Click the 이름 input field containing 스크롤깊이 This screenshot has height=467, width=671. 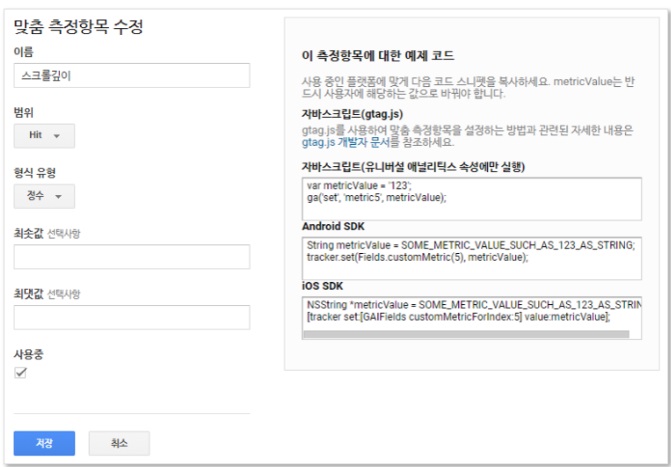click(132, 76)
